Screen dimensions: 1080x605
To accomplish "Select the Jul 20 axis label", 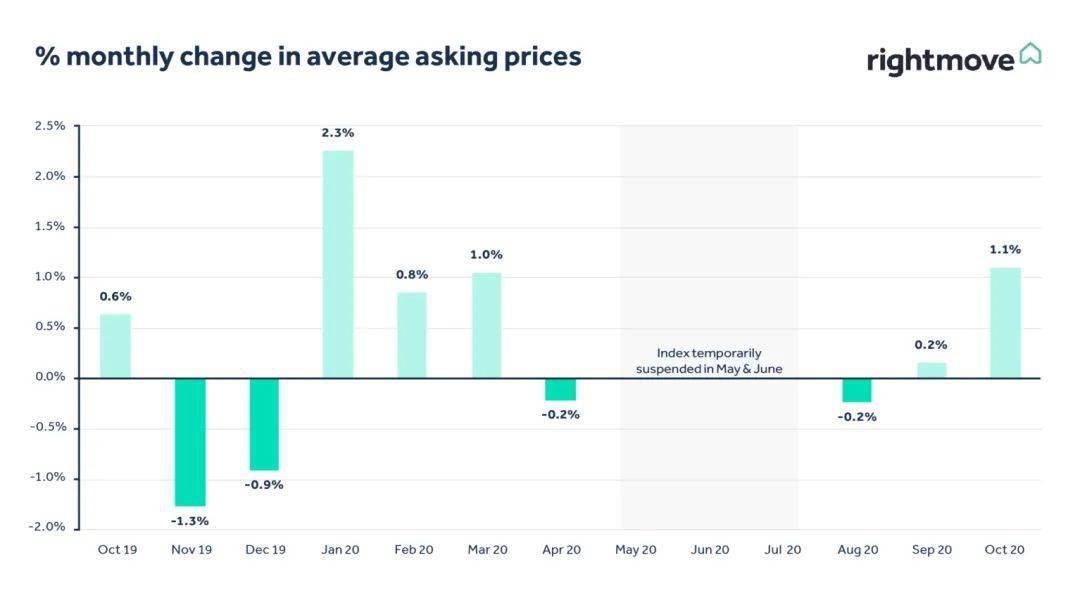I will pyautogui.click(x=783, y=549).
